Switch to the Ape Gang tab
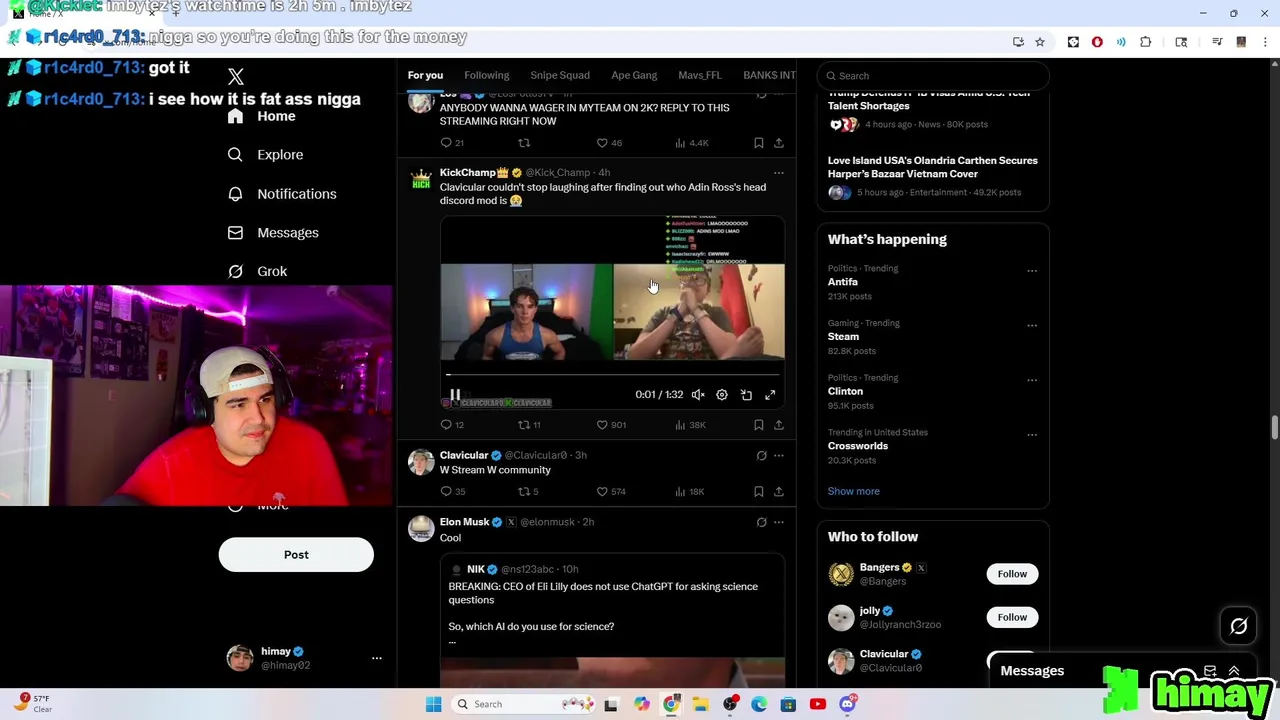 [x=634, y=75]
